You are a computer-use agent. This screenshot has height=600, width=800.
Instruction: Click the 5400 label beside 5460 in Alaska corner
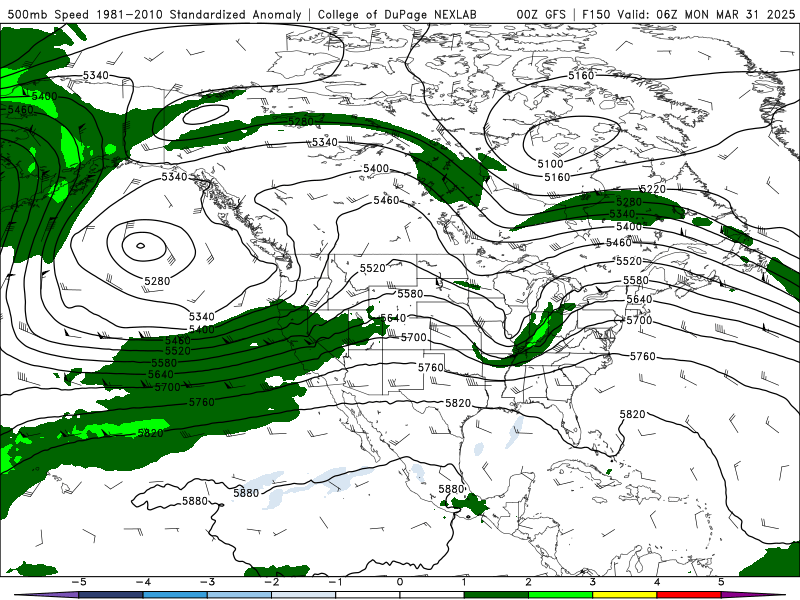point(44,96)
